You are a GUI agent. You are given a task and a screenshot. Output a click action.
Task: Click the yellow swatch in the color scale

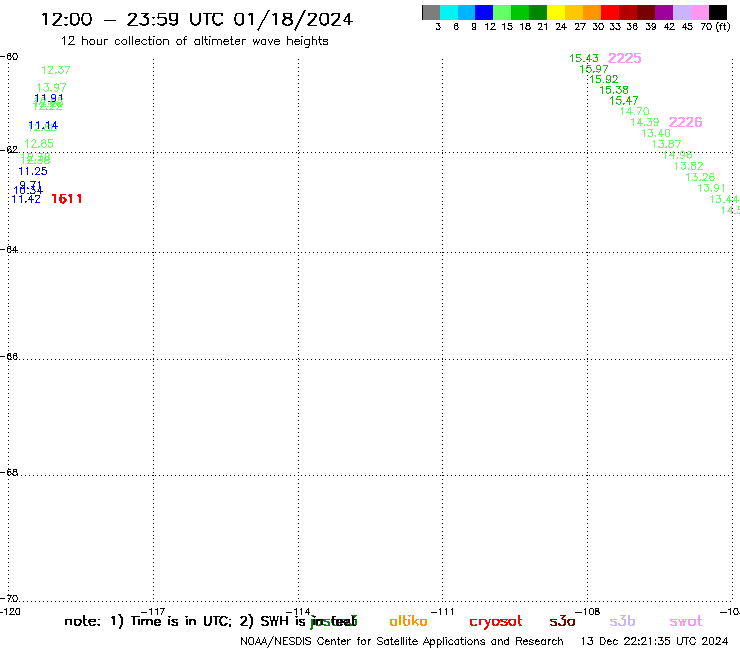[556, 12]
